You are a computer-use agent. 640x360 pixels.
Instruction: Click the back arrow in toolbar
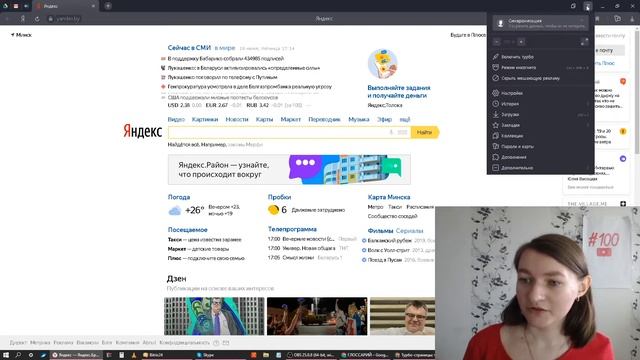(x=7, y=19)
